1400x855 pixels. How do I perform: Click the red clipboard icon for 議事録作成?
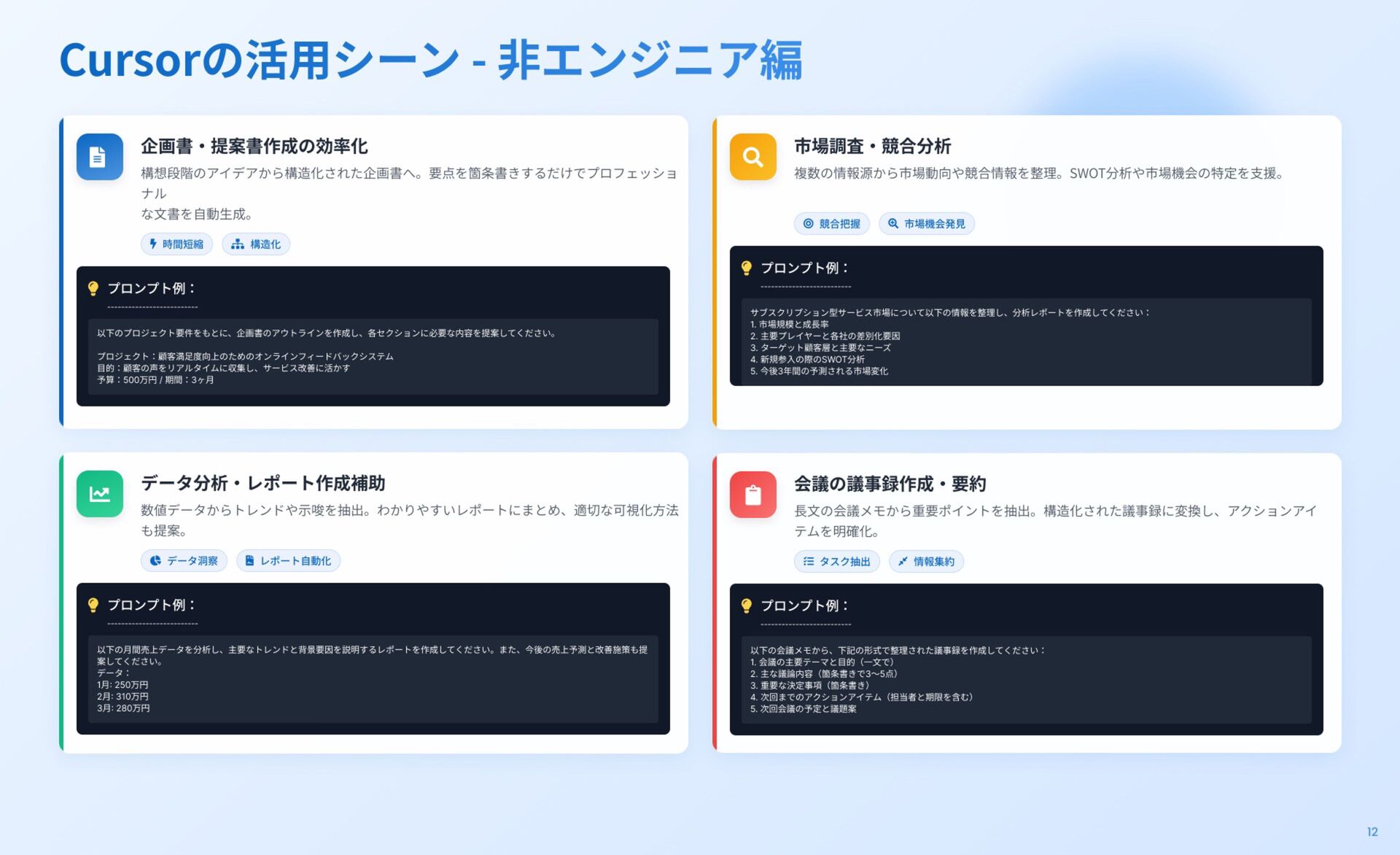[x=753, y=495]
